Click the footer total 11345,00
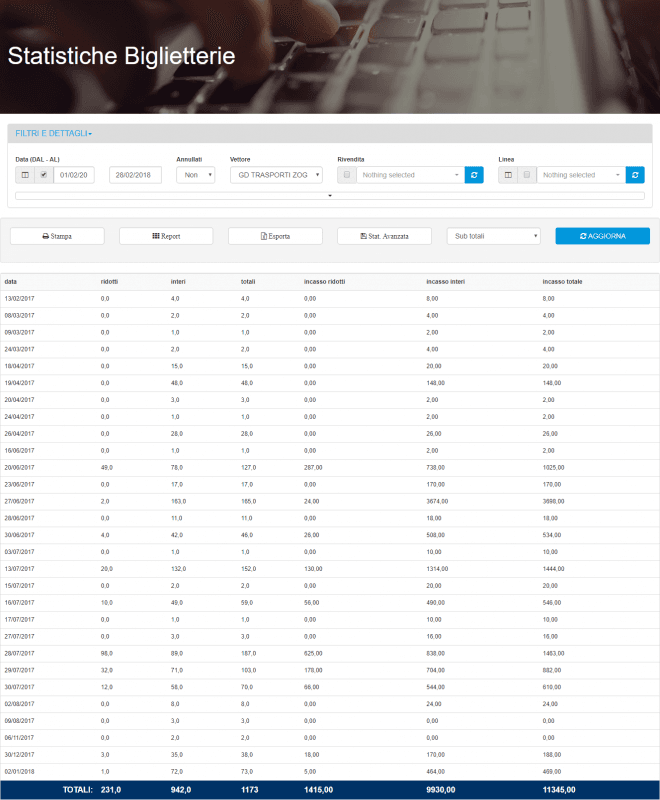660x800 pixels. [559, 790]
